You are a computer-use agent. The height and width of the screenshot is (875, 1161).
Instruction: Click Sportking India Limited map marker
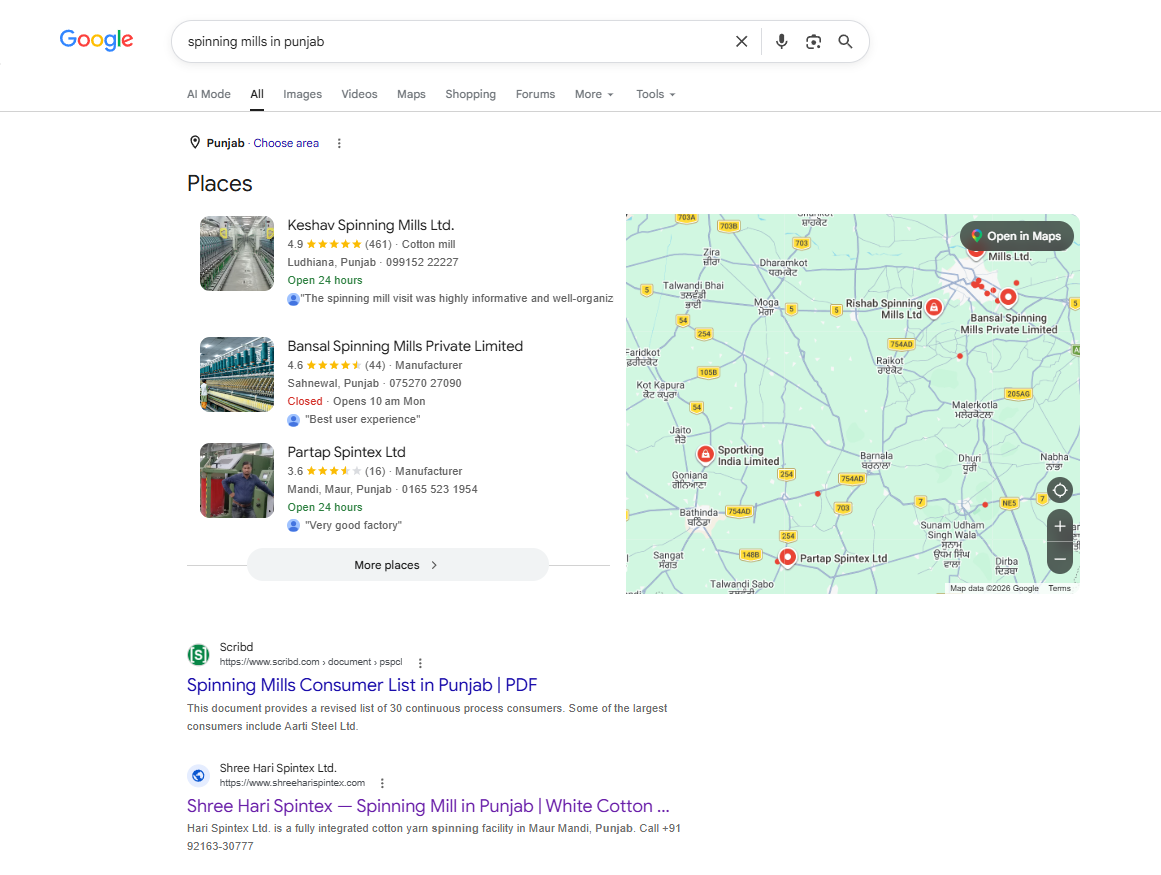point(706,454)
